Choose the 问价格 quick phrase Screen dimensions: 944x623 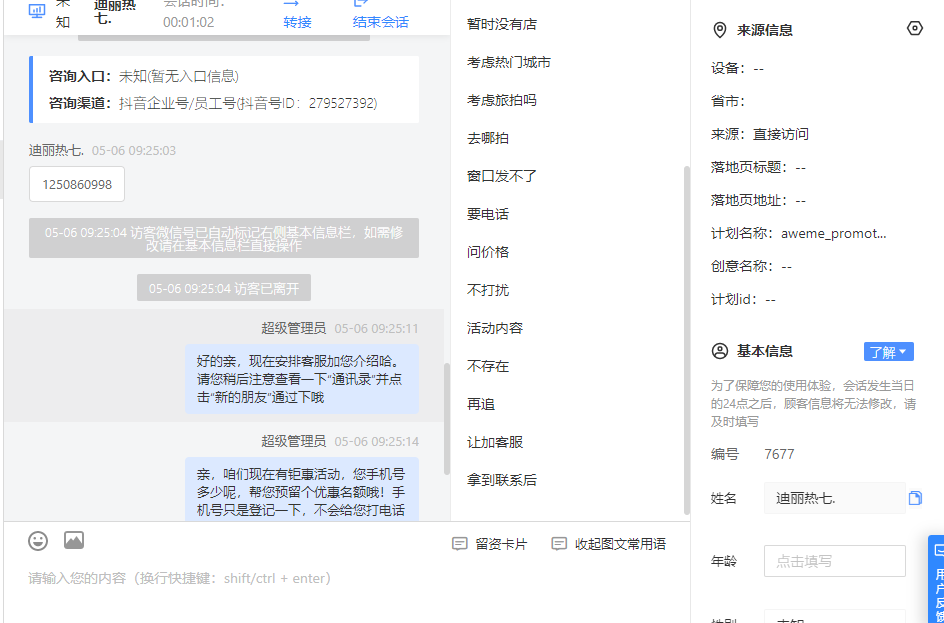pyautogui.click(x=488, y=252)
